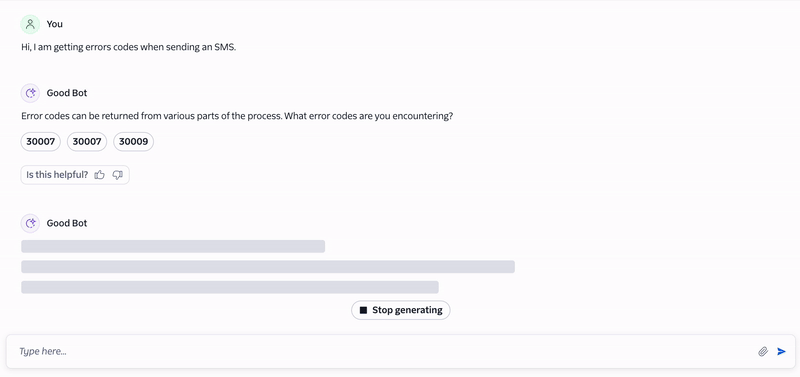
Task: Click Good Bot name above loading reply
Action: (67, 223)
